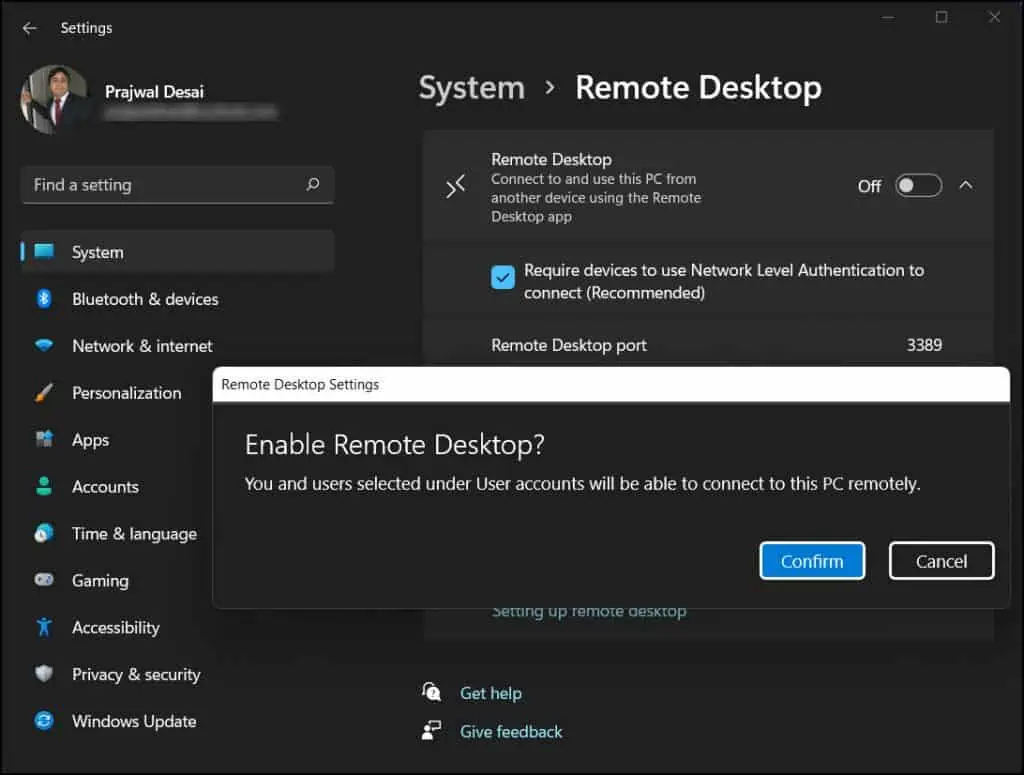
Task: Click the Time & language globe icon
Action: click(x=44, y=533)
